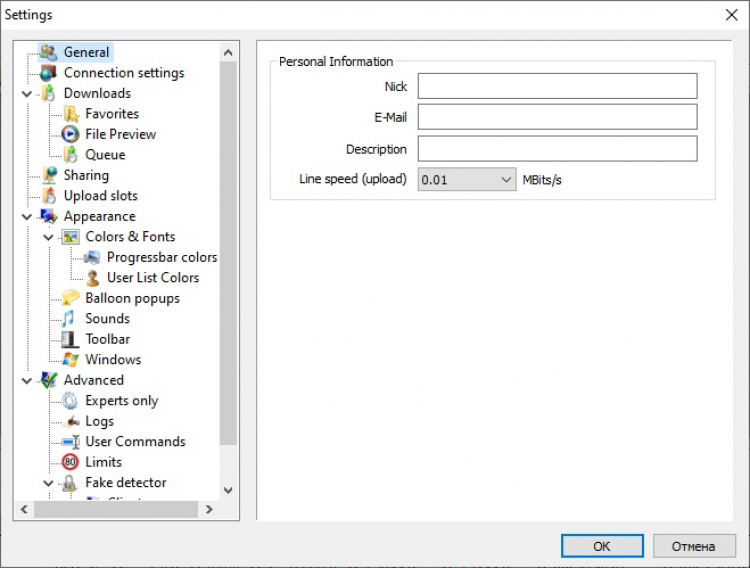Screen dimensions: 750x568
Task: Click the Upload slots icon
Action: (49, 196)
